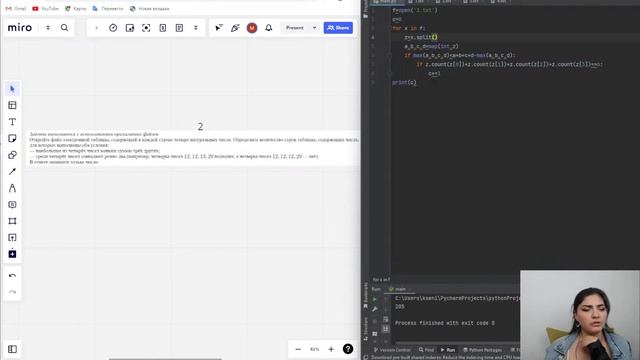Click the Miro horizontal scrollbar
The height and width of the screenshot is (360, 640).
tap(165, 359)
